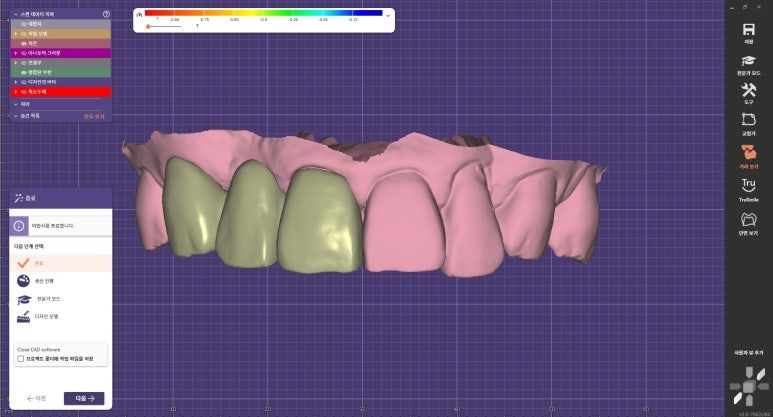The image size is (773, 417).
Task: Click the narrow green lateral incisor crown
Action: [250, 214]
